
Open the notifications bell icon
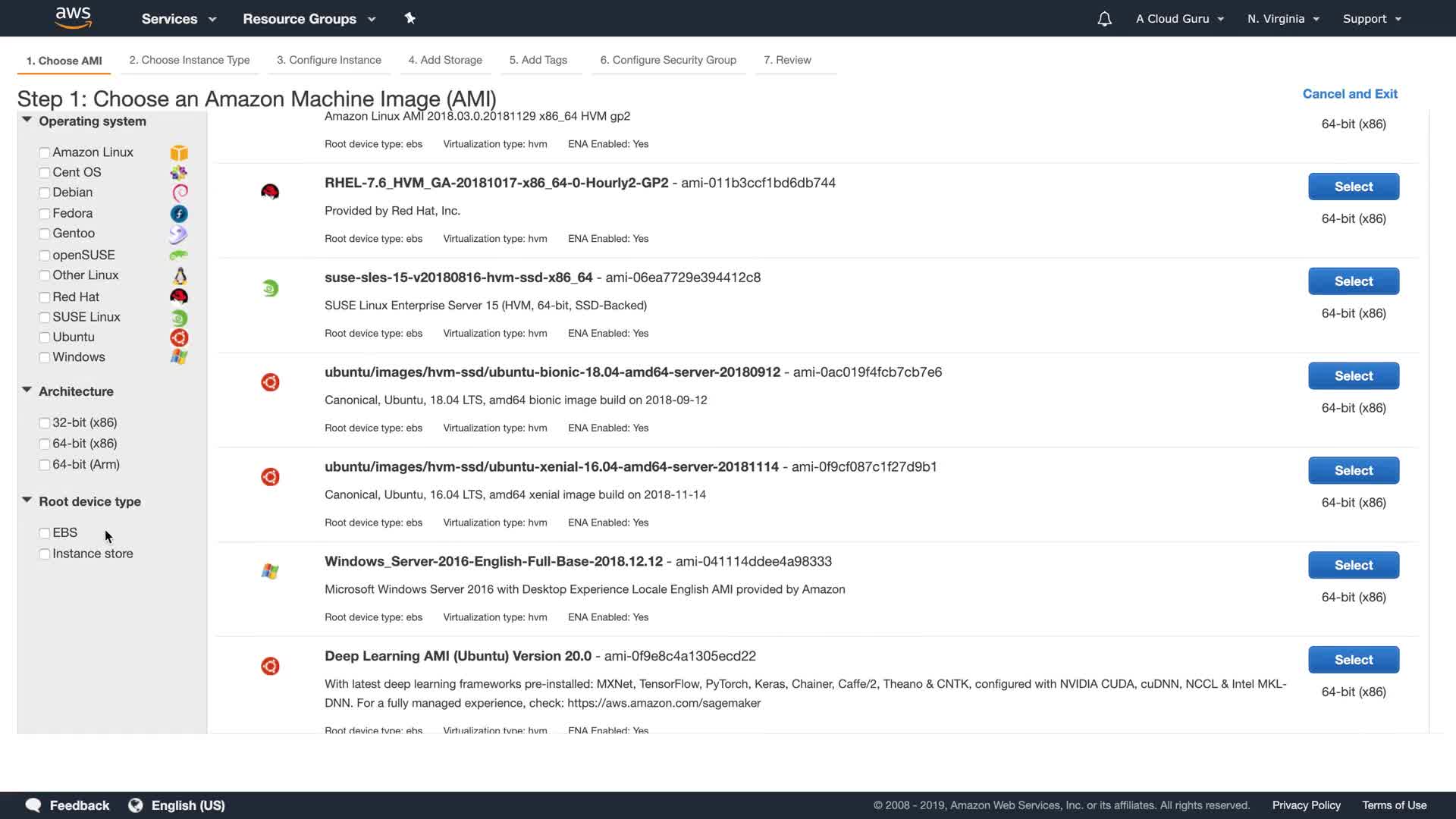[1104, 19]
